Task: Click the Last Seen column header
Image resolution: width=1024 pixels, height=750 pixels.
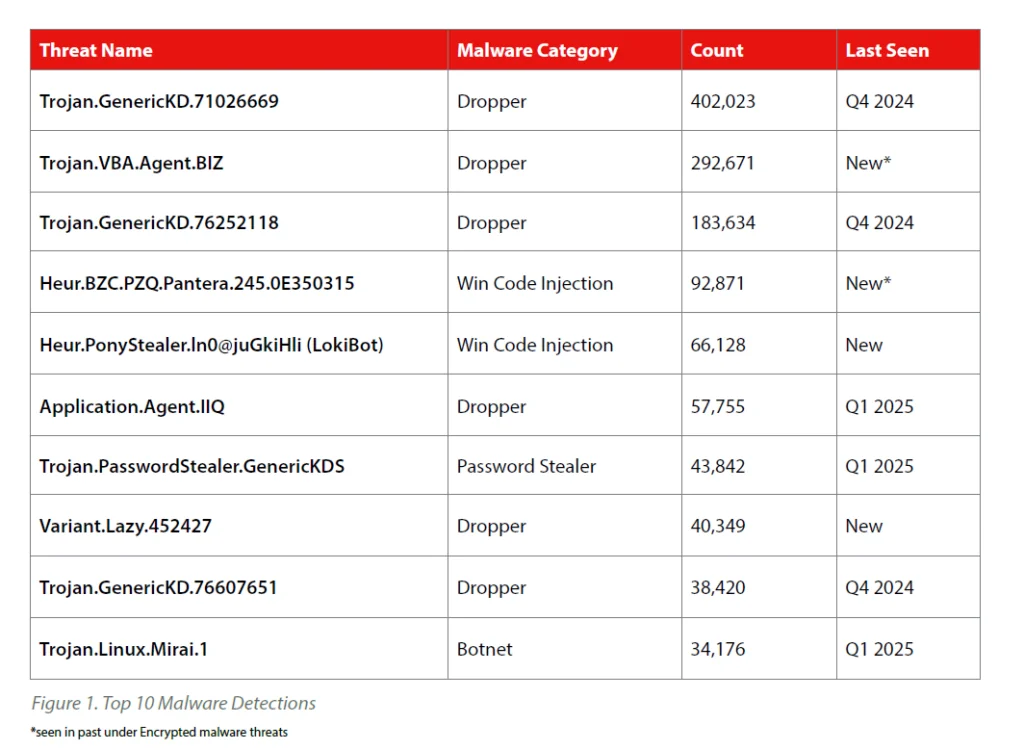Action: coord(887,50)
